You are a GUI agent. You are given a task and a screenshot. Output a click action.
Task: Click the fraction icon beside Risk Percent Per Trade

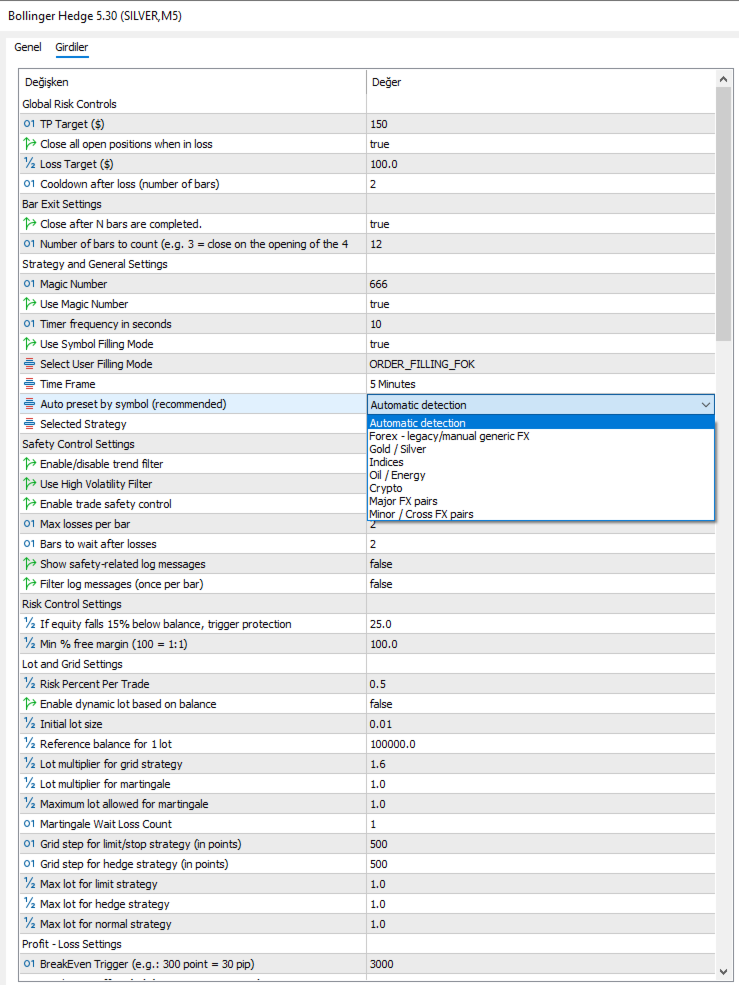pos(29,683)
